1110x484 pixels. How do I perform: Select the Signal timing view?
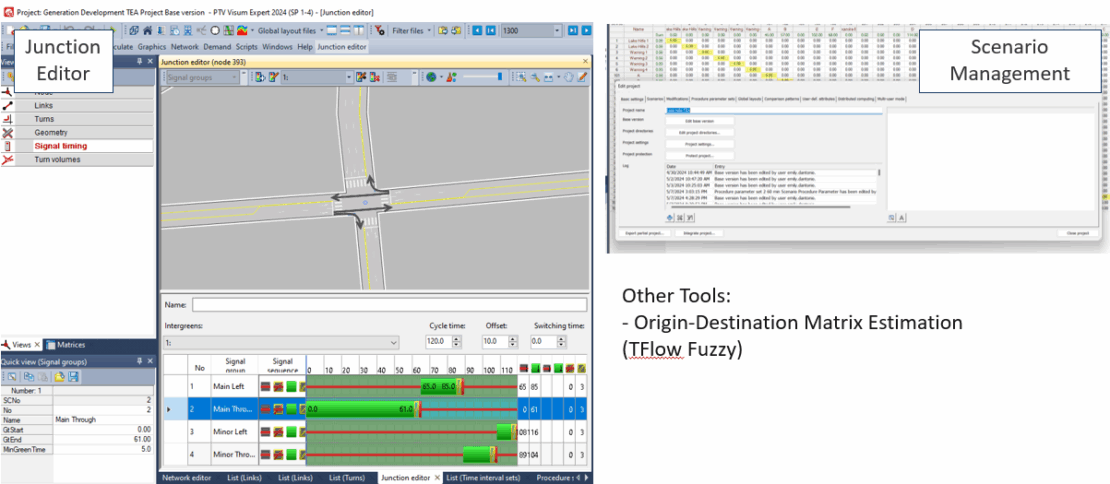(x=76, y=146)
